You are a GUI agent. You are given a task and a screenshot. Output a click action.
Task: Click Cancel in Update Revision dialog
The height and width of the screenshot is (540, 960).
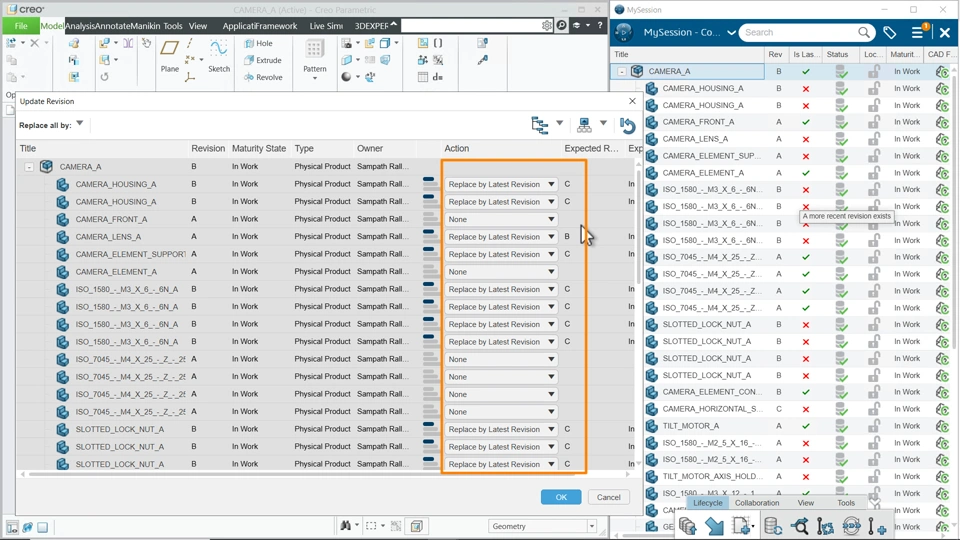(x=609, y=497)
